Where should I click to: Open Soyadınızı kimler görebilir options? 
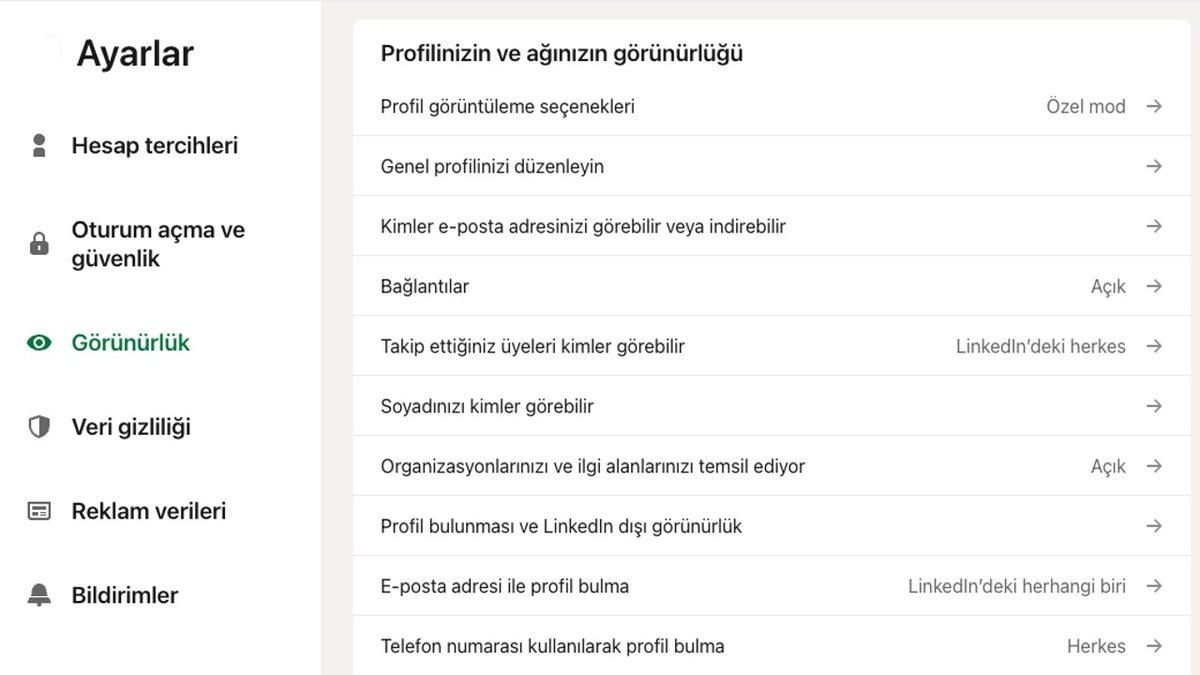tap(1155, 406)
